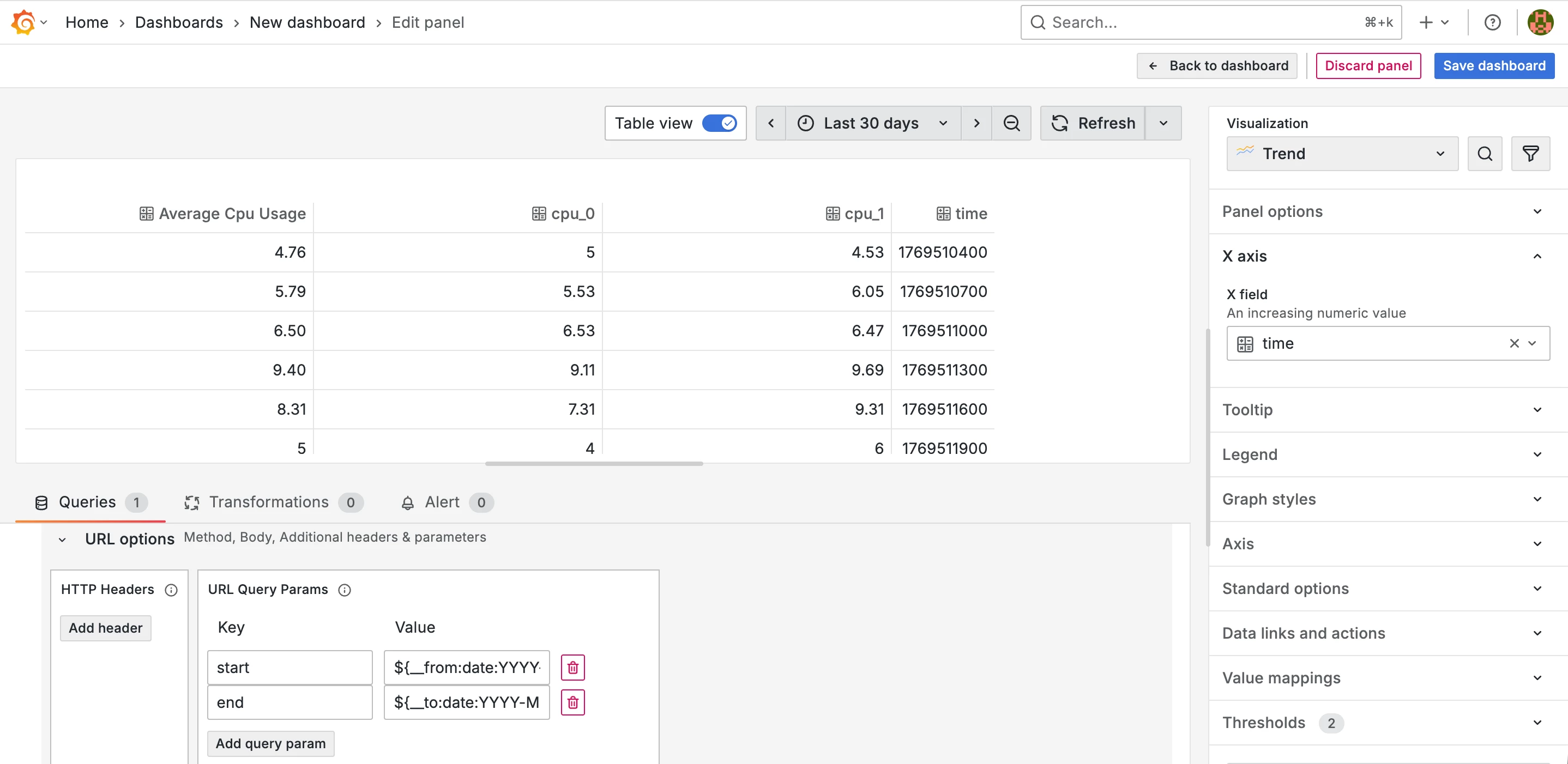Delete the end query param
The image size is (1568, 764).
(572, 702)
